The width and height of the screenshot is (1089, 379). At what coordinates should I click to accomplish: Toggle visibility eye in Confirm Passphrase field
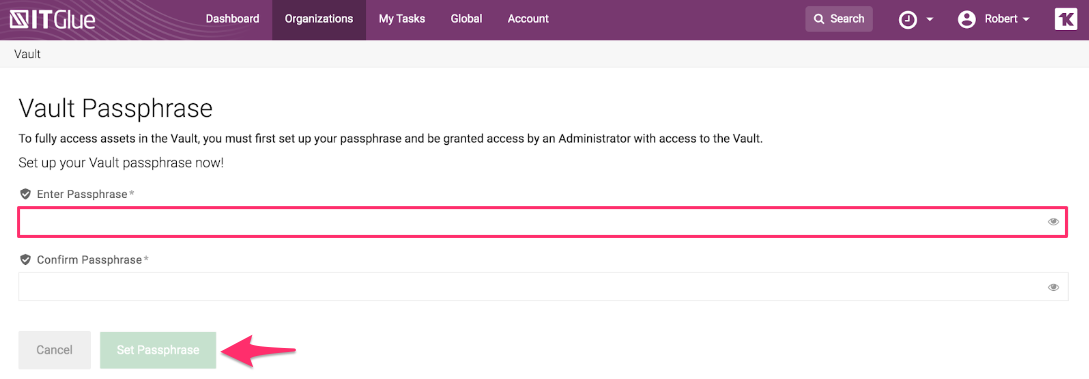tap(1053, 287)
